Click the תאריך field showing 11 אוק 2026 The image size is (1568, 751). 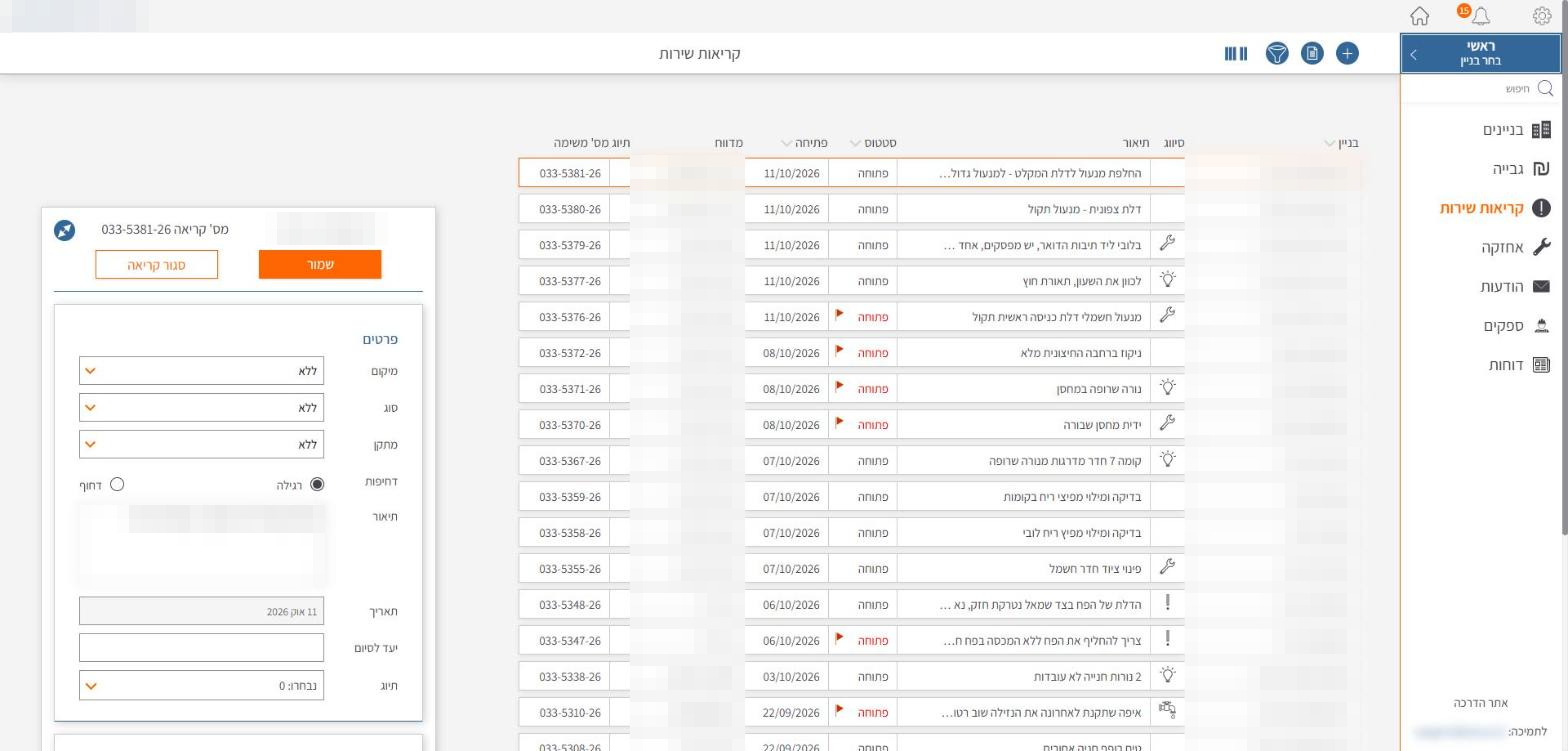(201, 611)
